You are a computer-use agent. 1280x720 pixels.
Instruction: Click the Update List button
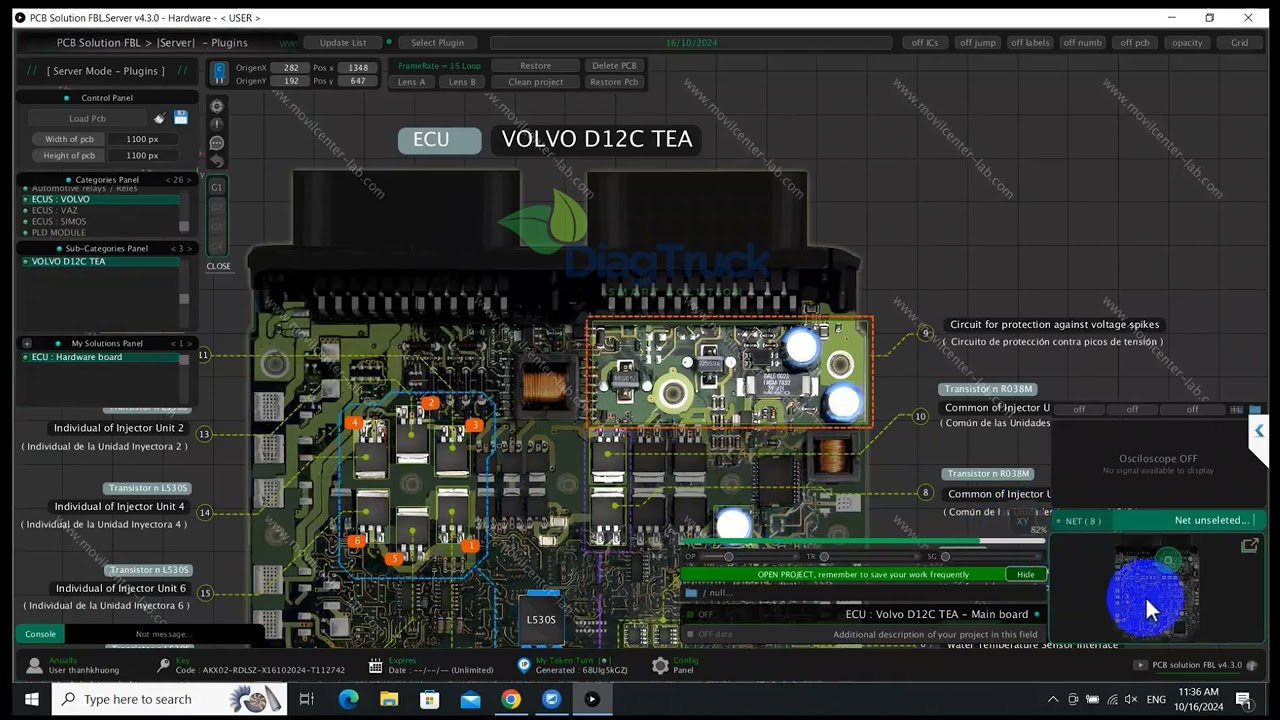click(x=343, y=43)
